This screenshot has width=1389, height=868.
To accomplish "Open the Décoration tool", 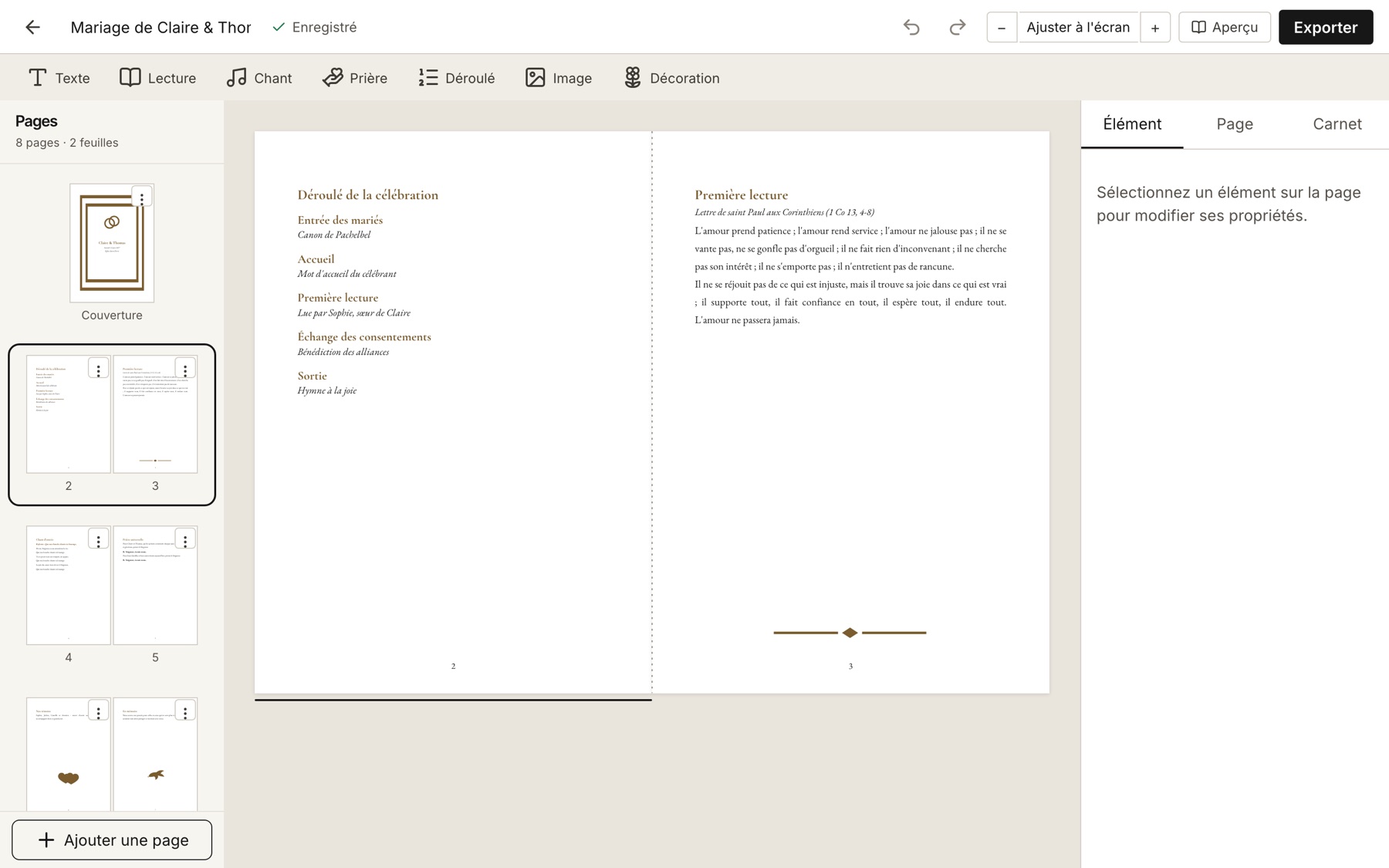I will [x=671, y=78].
